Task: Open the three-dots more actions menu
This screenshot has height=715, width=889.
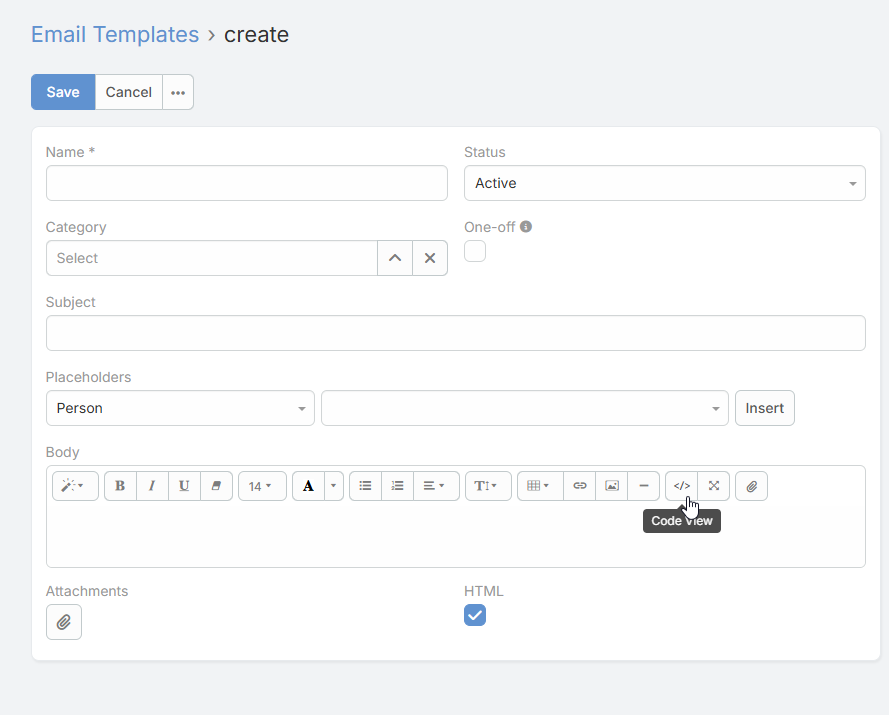Action: coord(178,92)
